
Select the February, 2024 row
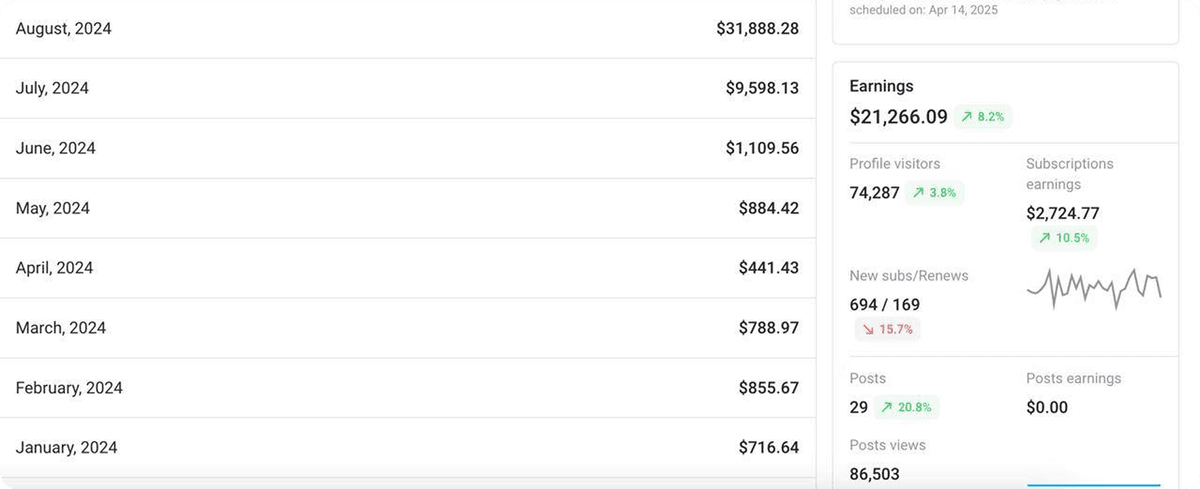[407, 388]
